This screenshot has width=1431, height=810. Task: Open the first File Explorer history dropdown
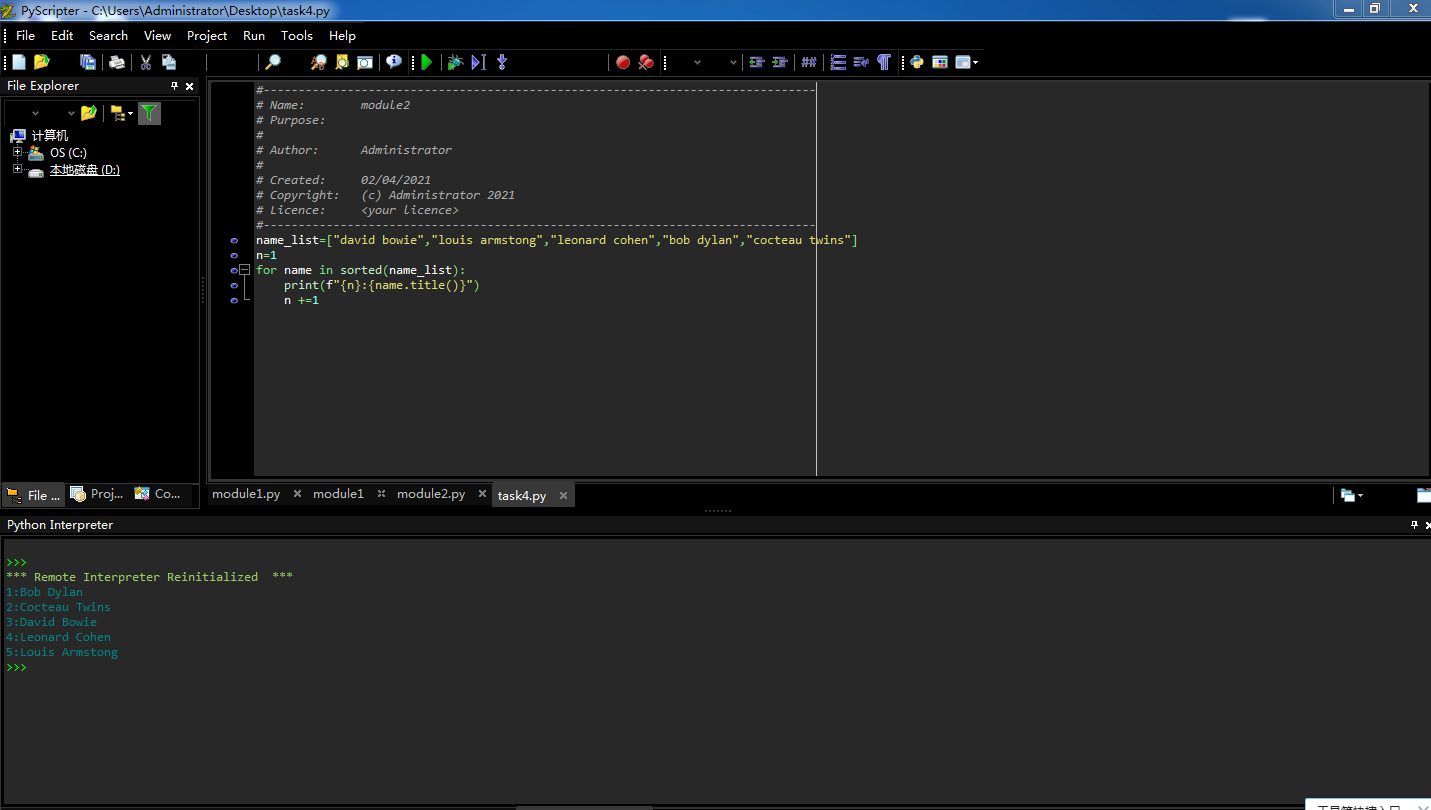(x=35, y=113)
